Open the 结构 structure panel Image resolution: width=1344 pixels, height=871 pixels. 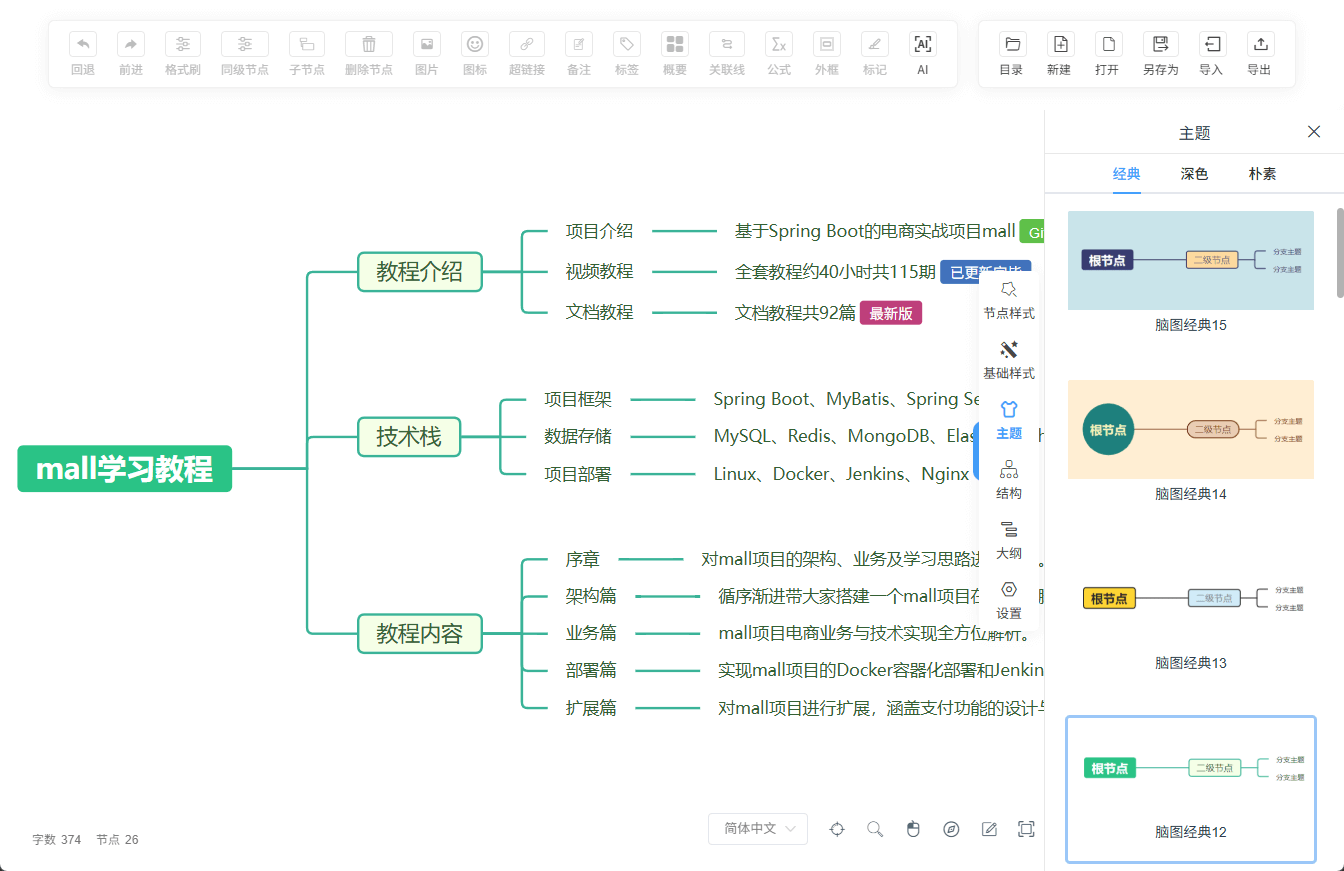(x=1008, y=480)
